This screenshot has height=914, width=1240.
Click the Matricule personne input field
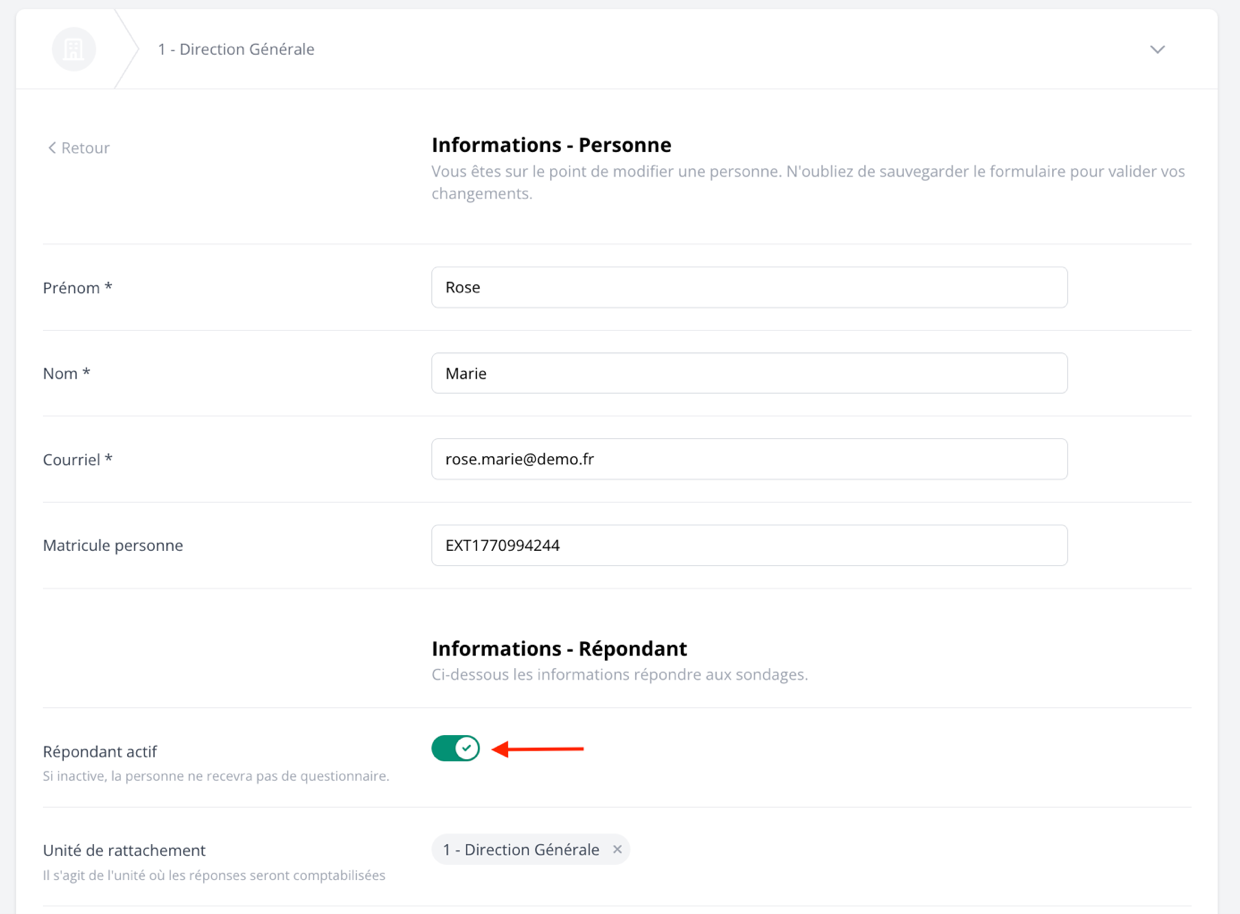click(749, 545)
